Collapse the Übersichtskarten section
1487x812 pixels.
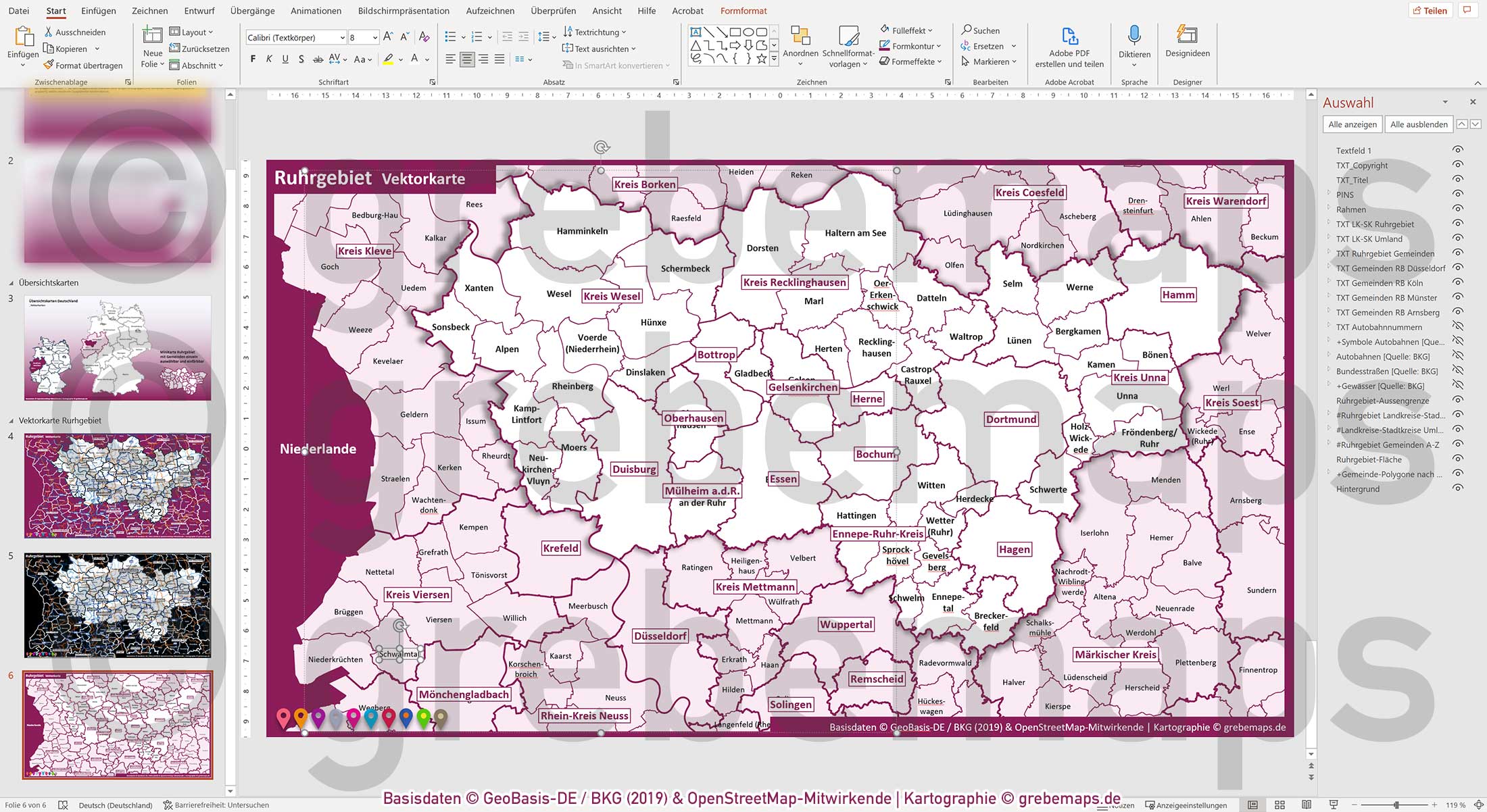pyautogui.click(x=11, y=283)
